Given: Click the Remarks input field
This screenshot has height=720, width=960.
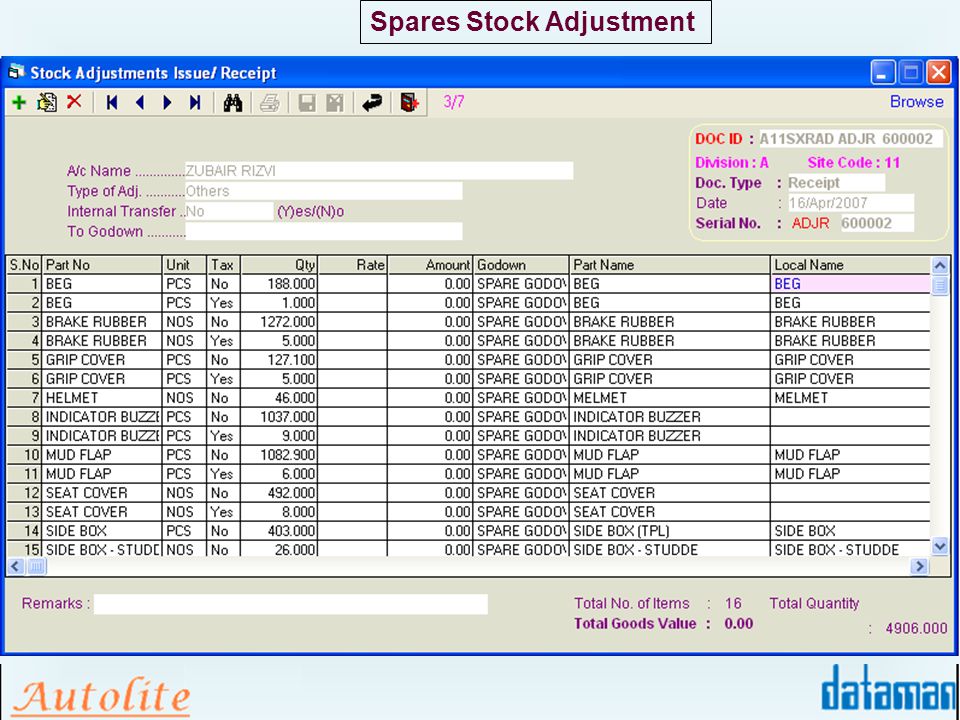Looking at the screenshot, I should point(291,604).
